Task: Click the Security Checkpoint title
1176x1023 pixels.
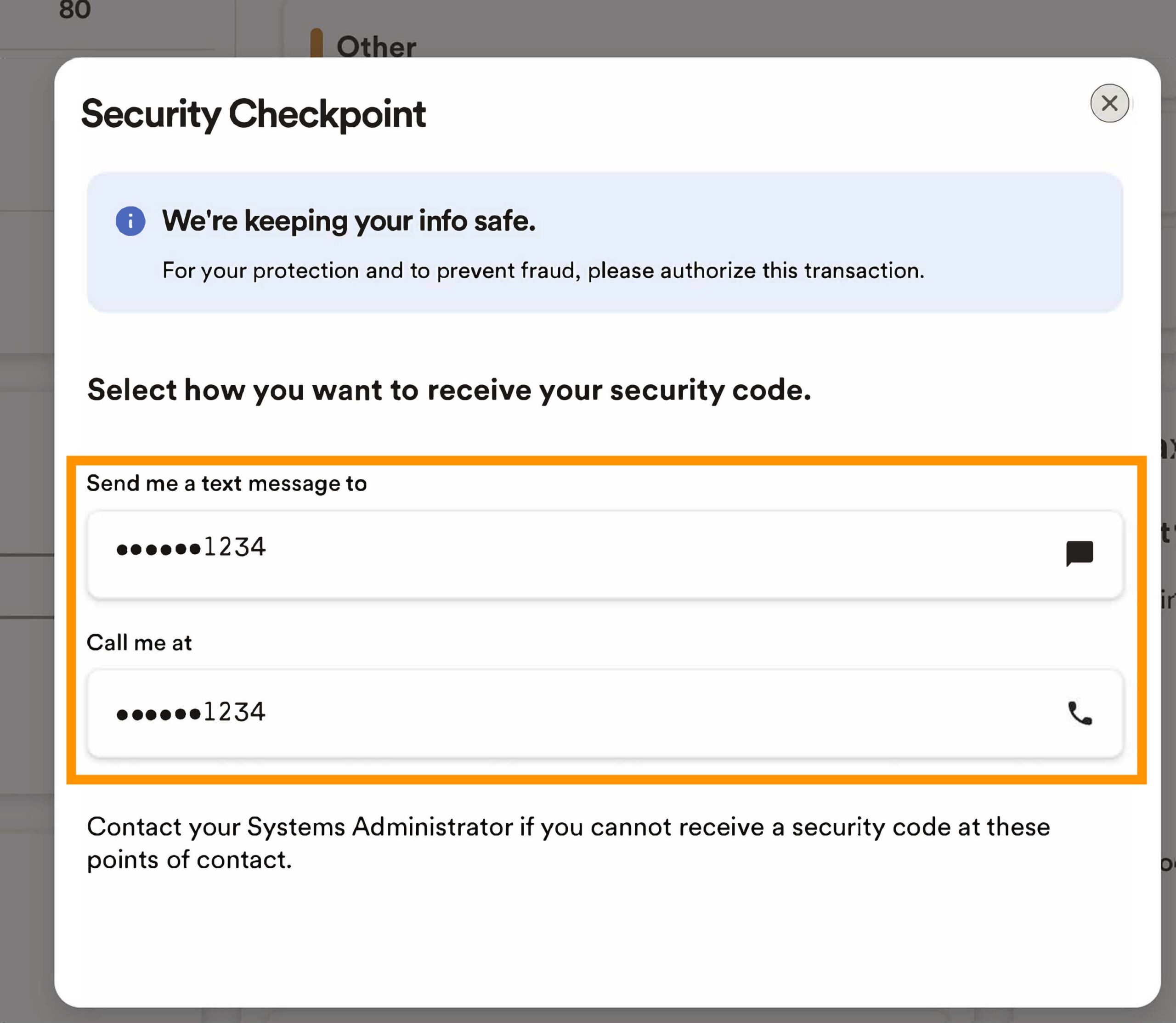Action: (x=253, y=113)
